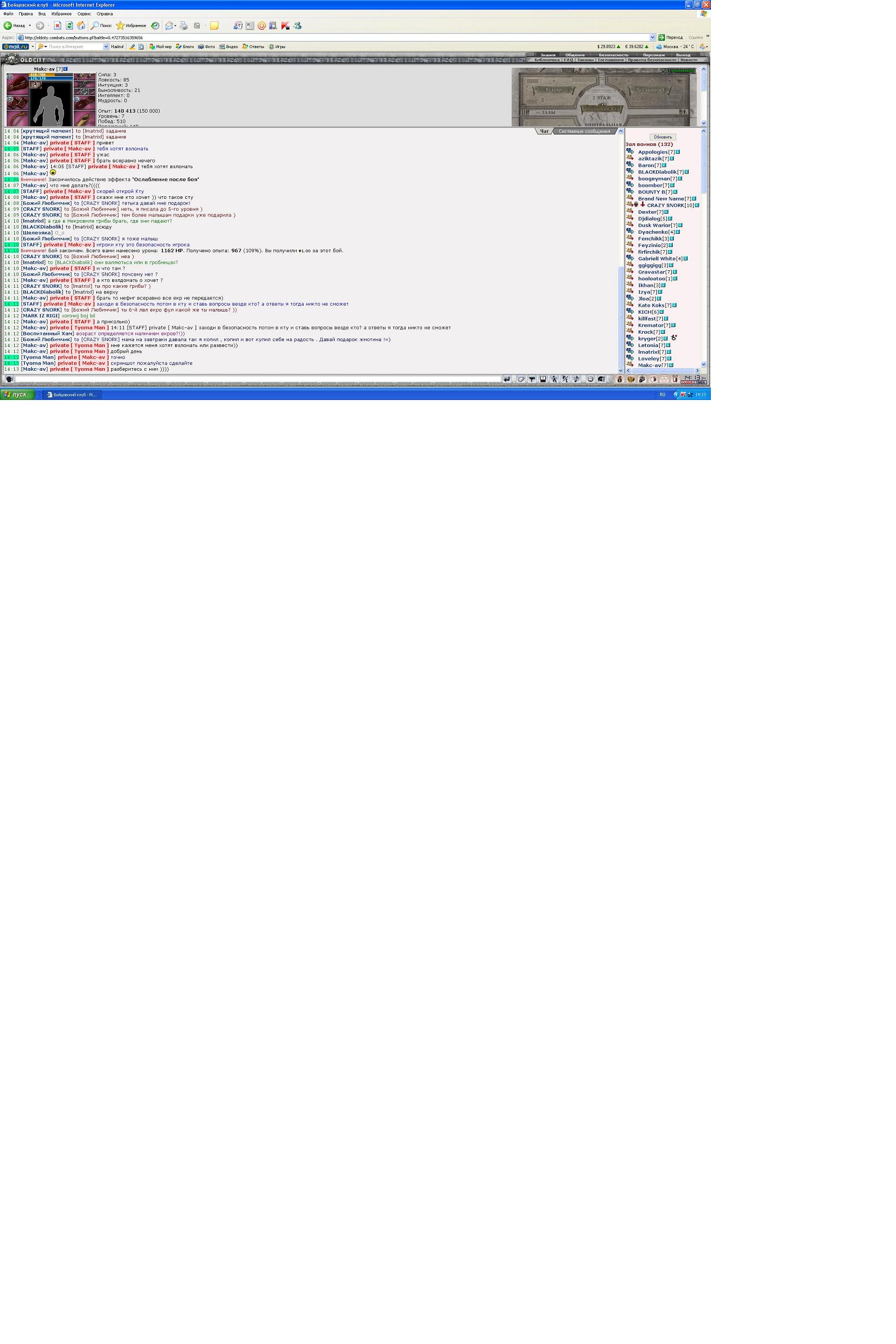Click inside the chat message input field
This screenshot has width=896, height=1344.
[x=257, y=379]
